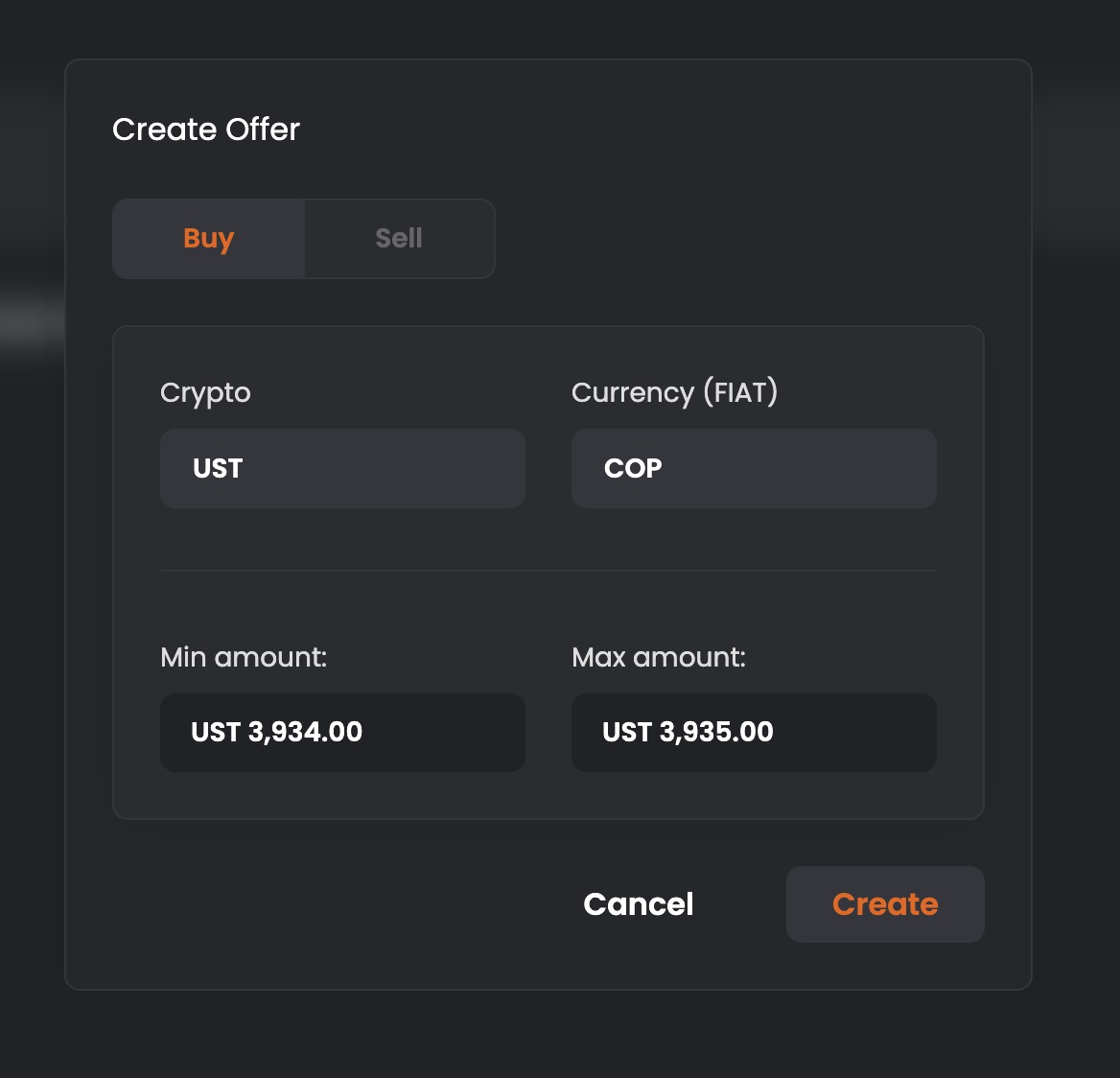
Task: Click the horizontal divider between form sections
Action: [x=548, y=571]
